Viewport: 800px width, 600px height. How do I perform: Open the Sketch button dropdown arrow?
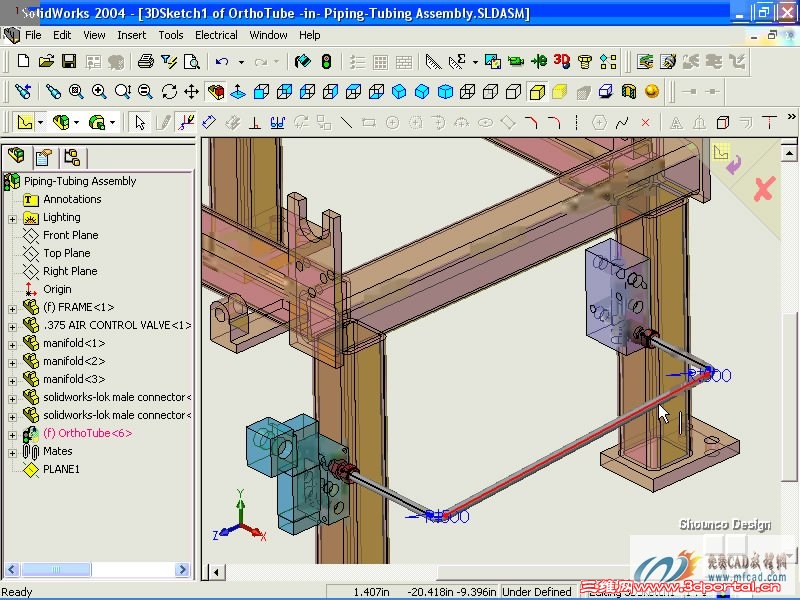tap(40, 122)
